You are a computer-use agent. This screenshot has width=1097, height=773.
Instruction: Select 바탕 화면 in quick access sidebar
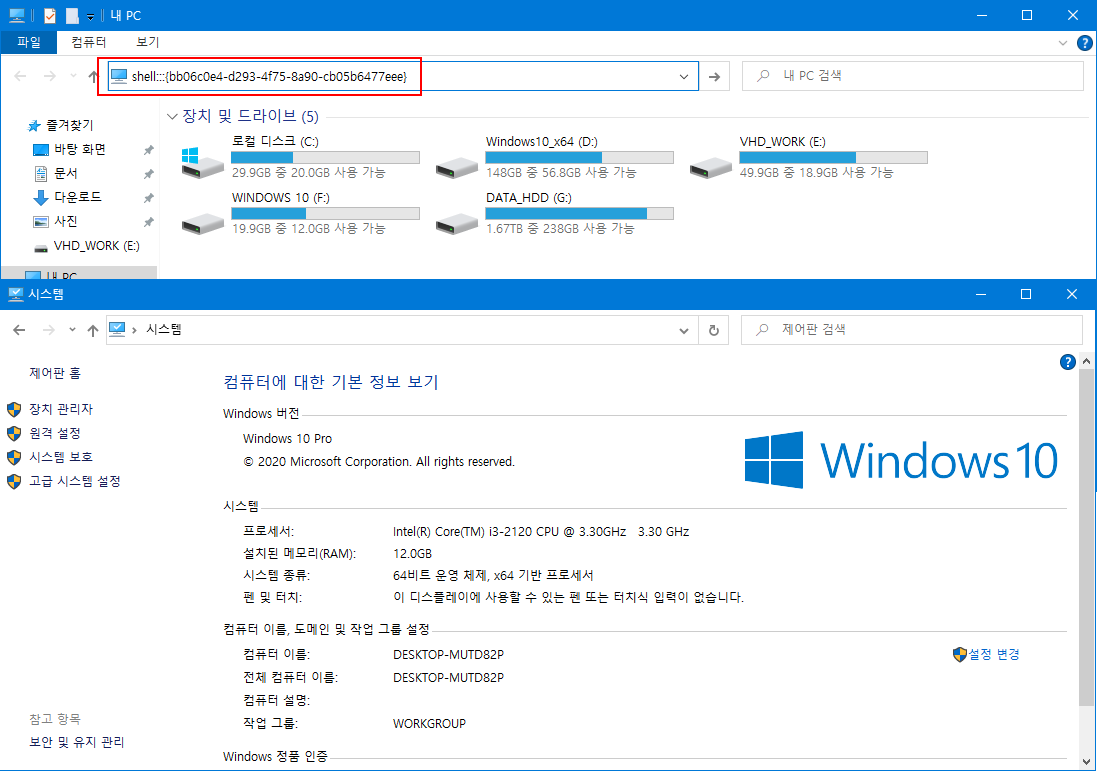point(80,149)
